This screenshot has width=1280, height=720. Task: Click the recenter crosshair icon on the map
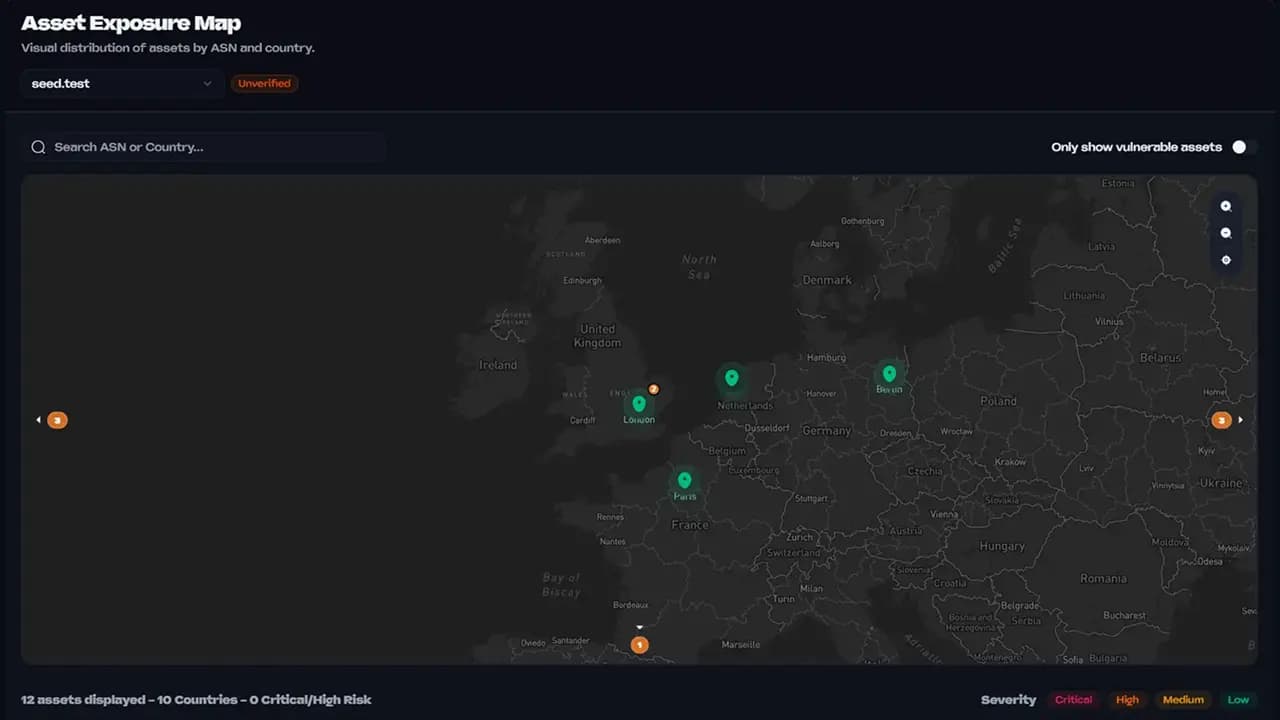point(1226,260)
